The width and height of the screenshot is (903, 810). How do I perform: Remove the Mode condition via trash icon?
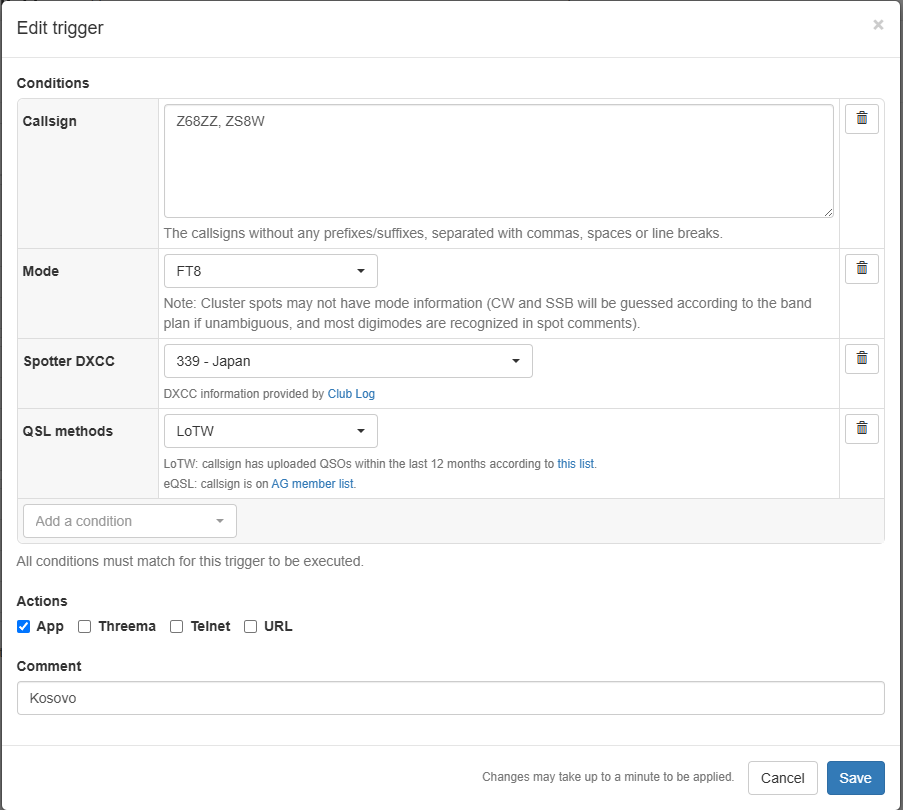(x=861, y=269)
